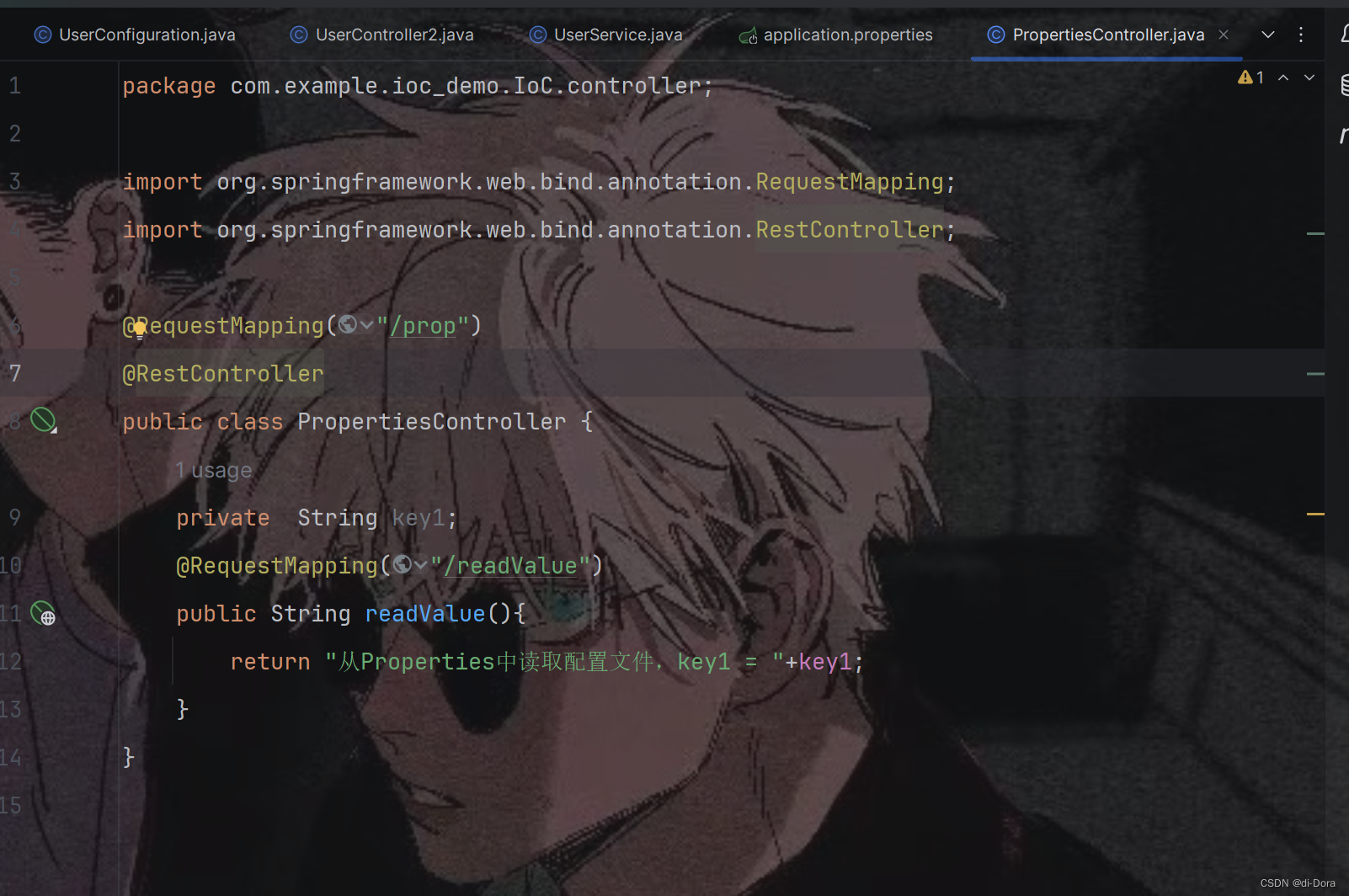Open the Database tool window icon
1349x896 pixels.
[1344, 85]
